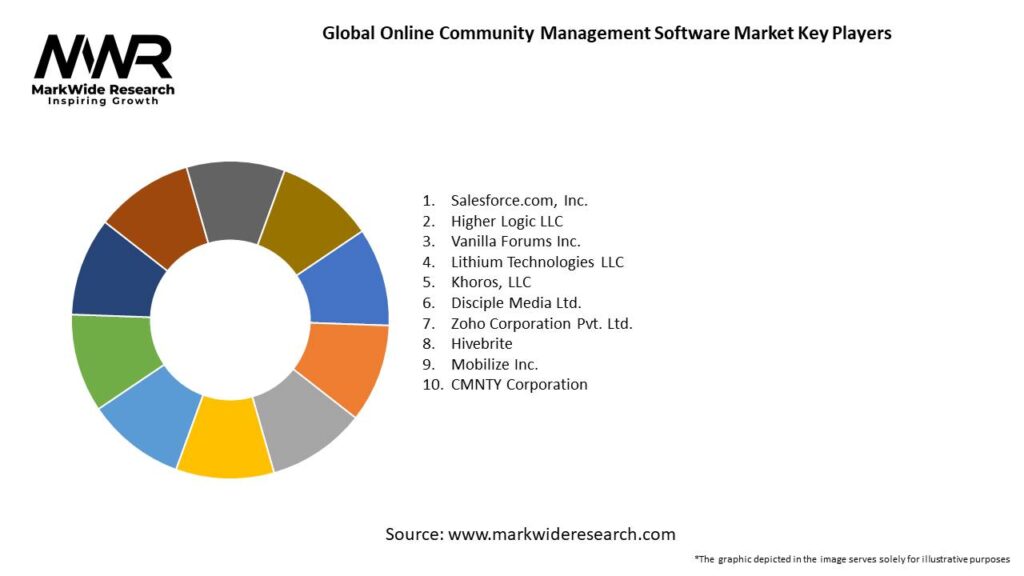The width and height of the screenshot is (1024, 576).
Task: Click the www.markwideresearch.com source text
Action: coord(562,534)
